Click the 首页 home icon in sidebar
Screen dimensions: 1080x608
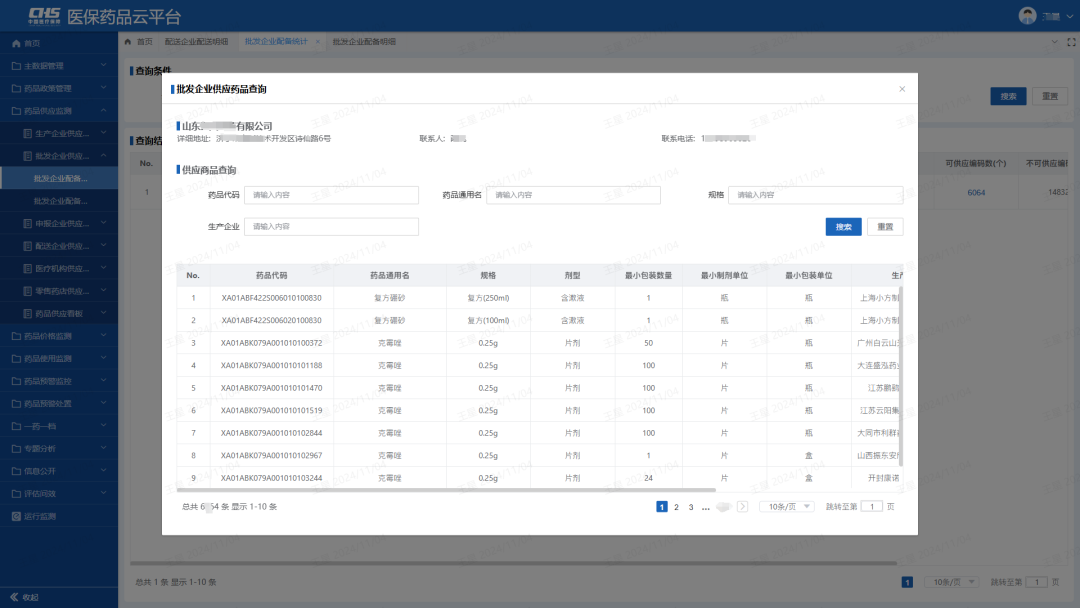point(16,44)
